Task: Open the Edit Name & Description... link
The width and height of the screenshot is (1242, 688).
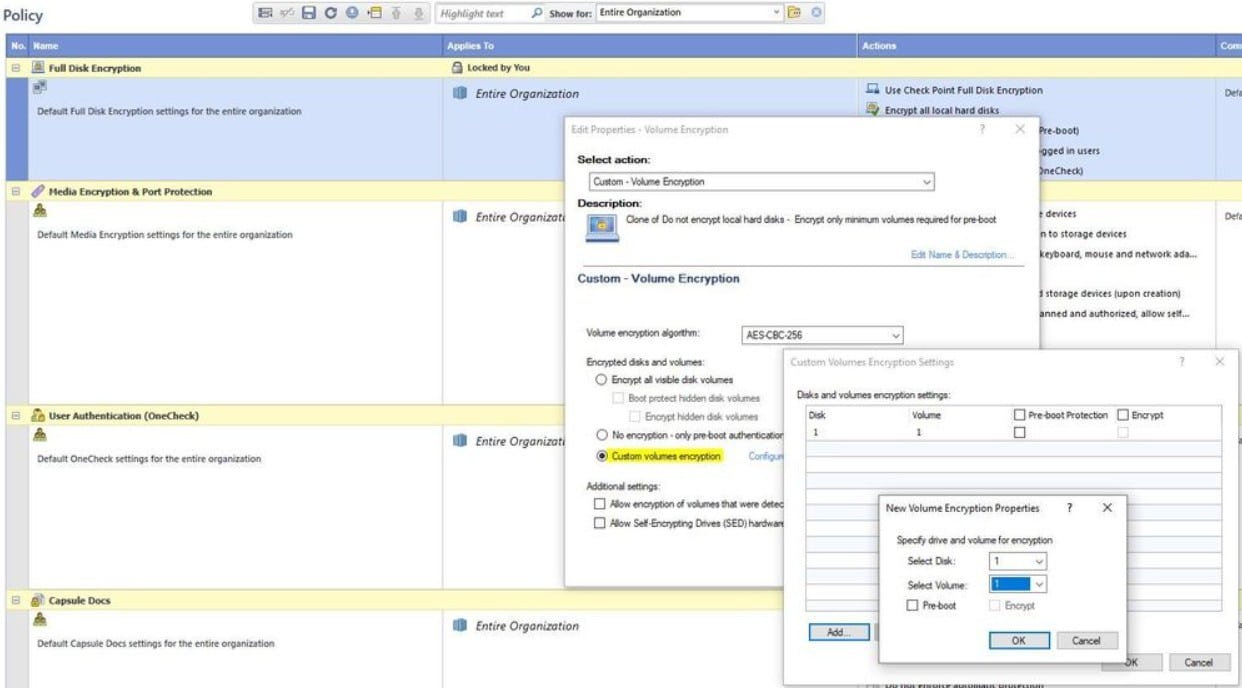Action: [x=962, y=255]
